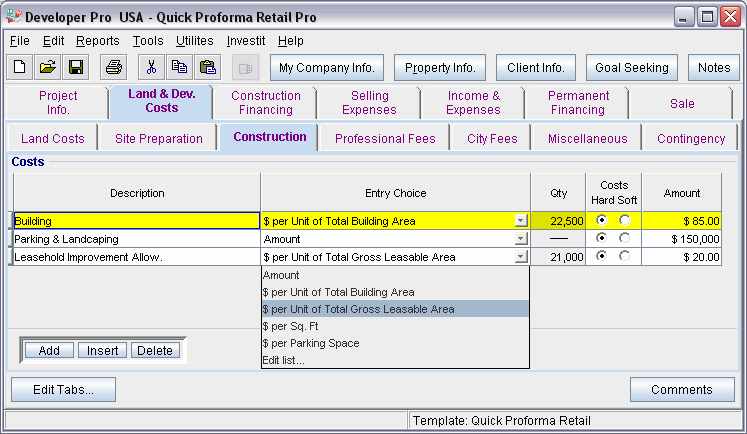Select Hard cost radio for Leasehold Improvement row
Viewport: 747px width, 434px height.
(x=602, y=256)
